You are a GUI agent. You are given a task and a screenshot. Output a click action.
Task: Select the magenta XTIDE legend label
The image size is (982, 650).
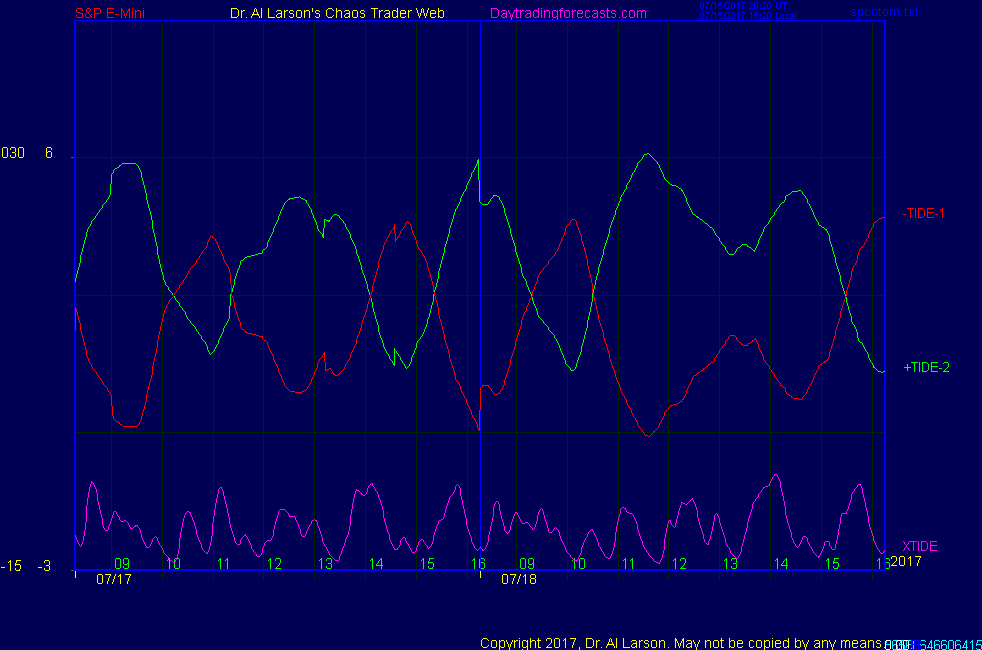(920, 546)
